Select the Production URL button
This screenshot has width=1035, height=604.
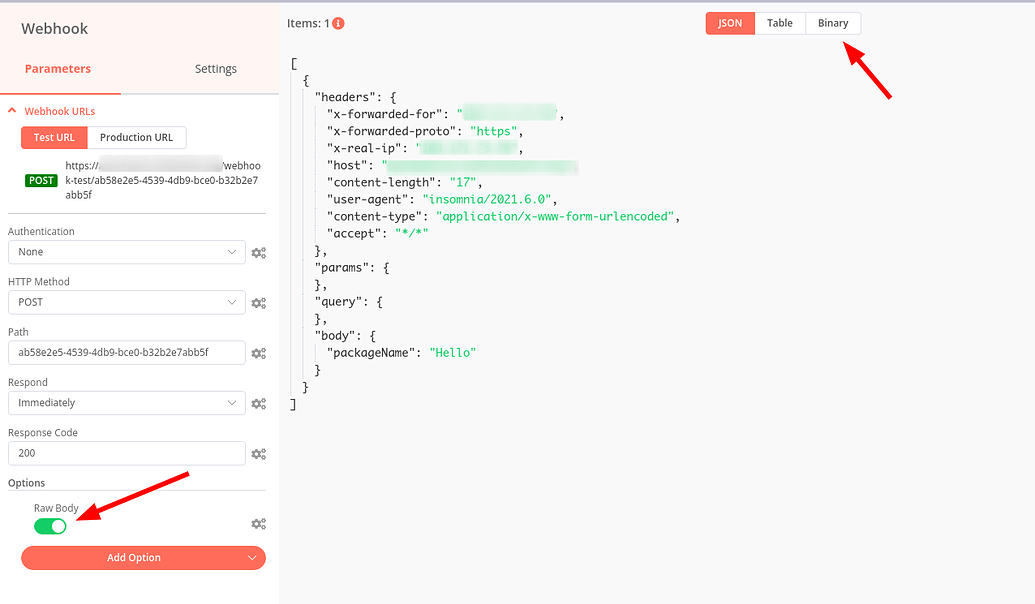point(136,137)
